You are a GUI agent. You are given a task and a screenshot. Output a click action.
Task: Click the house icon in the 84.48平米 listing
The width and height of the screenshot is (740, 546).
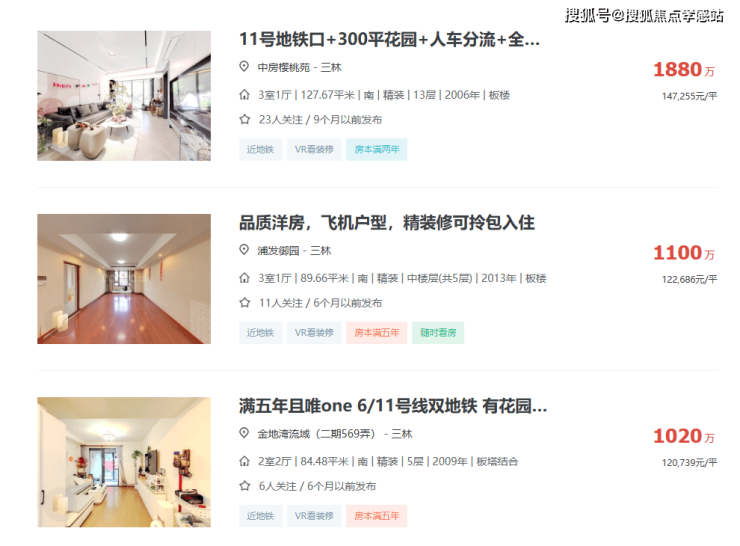pos(244,461)
